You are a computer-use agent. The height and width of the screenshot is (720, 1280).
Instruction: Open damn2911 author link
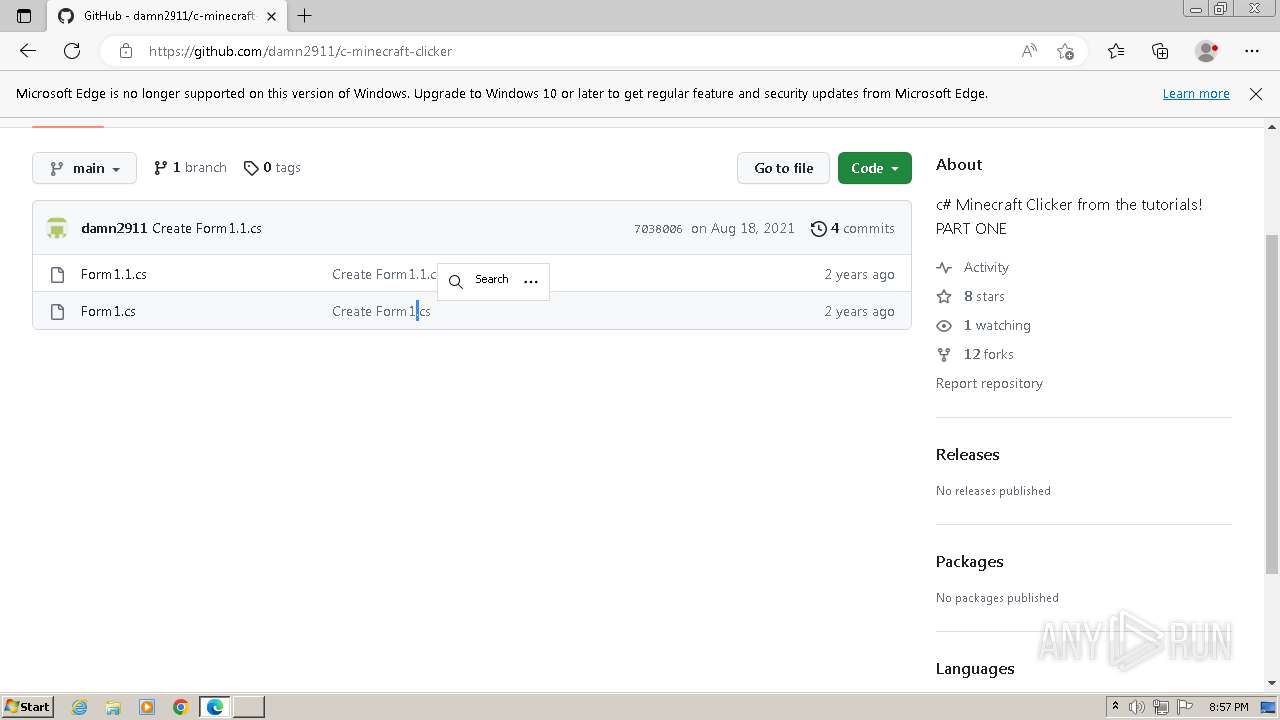tap(114, 228)
